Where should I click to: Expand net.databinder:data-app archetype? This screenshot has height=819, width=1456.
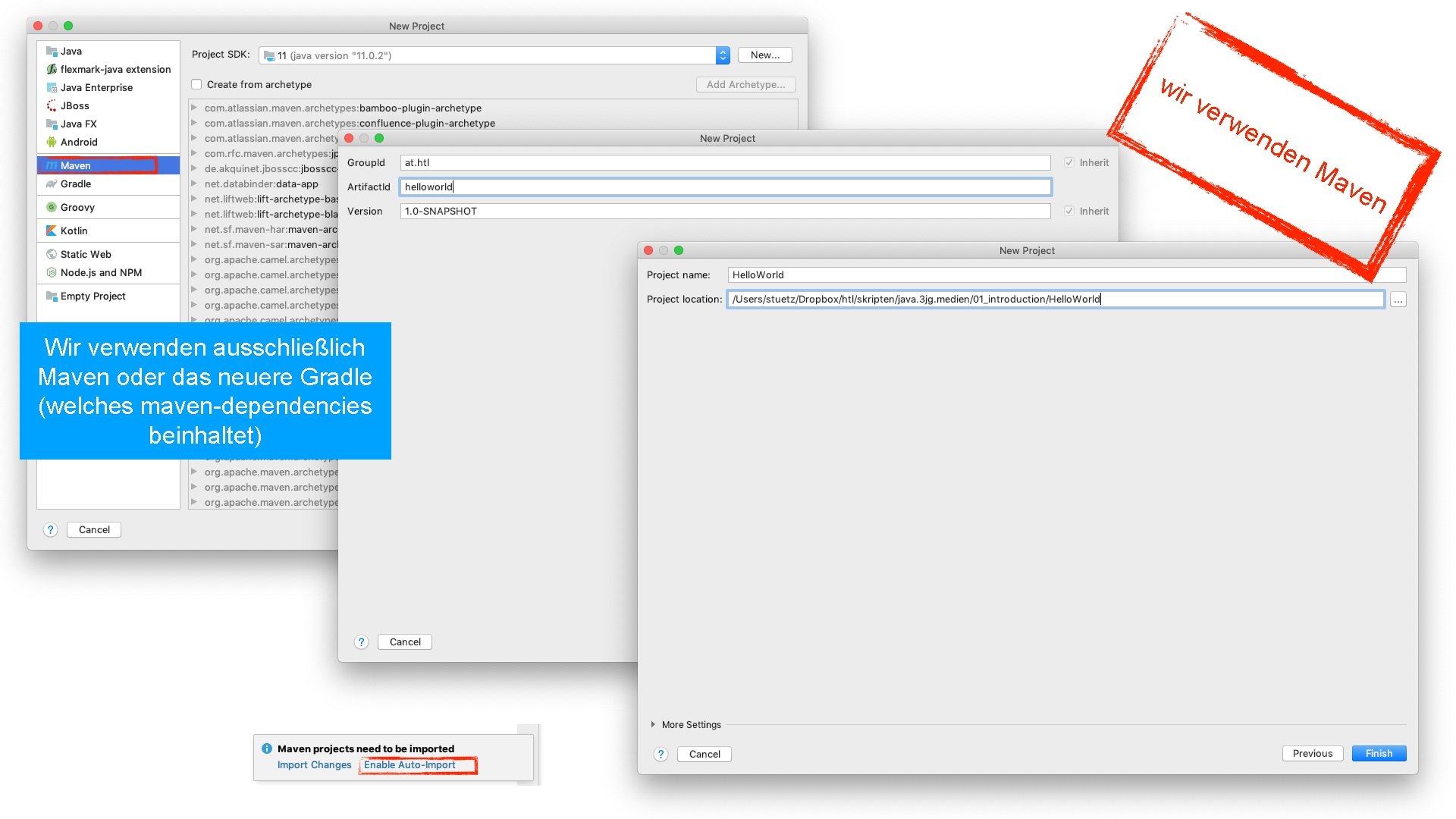[195, 184]
